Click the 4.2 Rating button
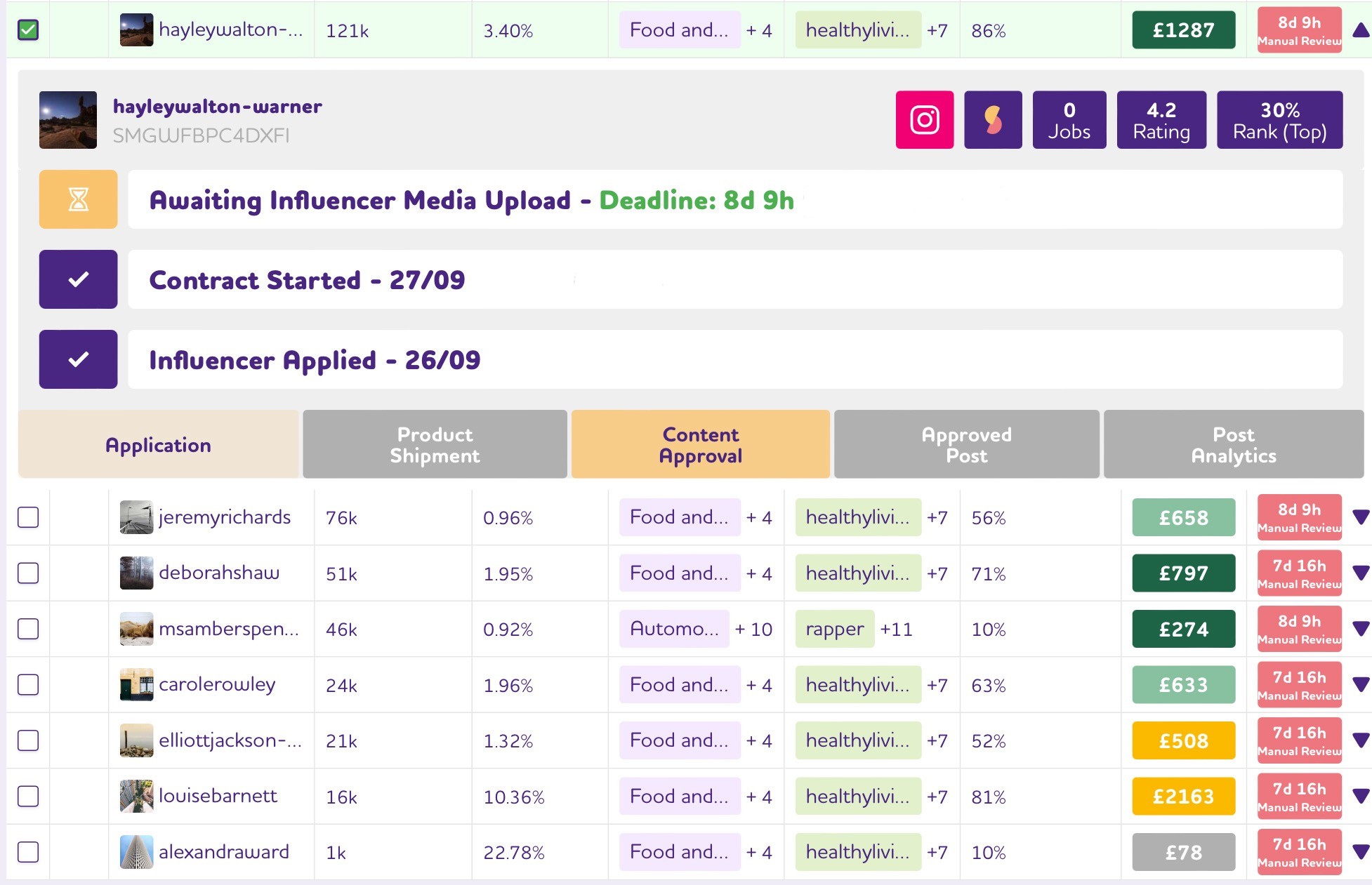Image resolution: width=1372 pixels, height=885 pixels. coord(1161,120)
